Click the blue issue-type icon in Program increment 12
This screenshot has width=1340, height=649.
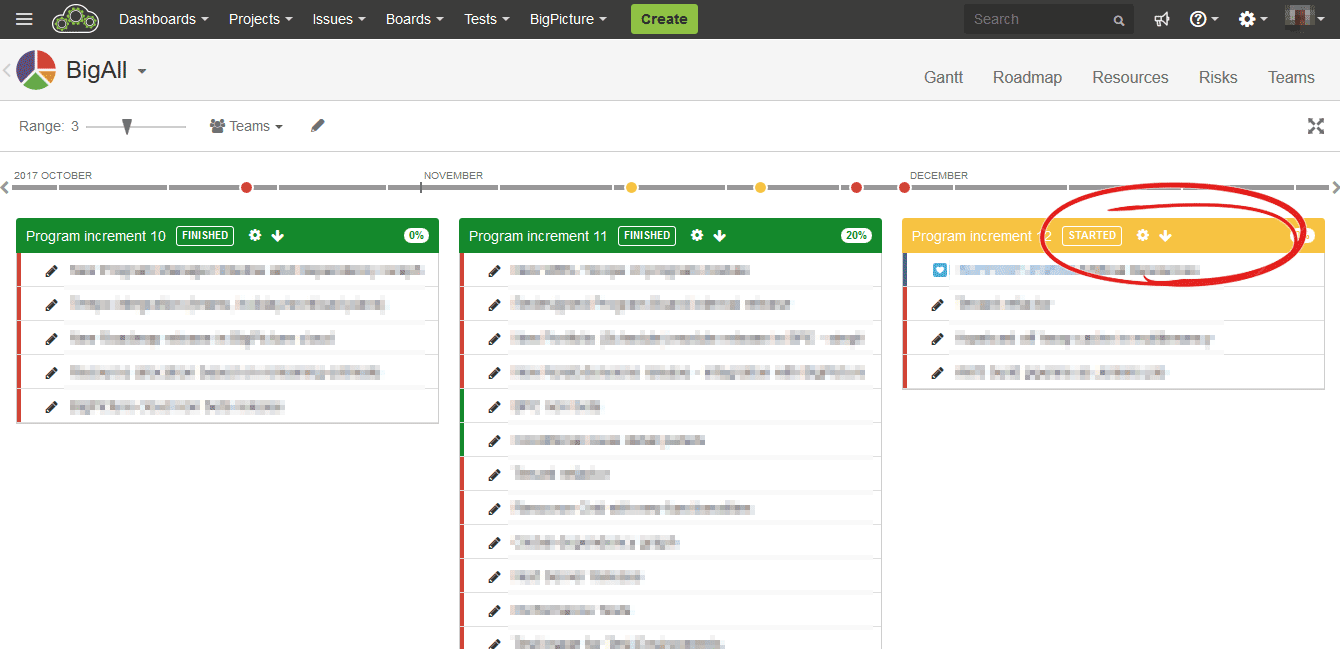pyautogui.click(x=940, y=270)
